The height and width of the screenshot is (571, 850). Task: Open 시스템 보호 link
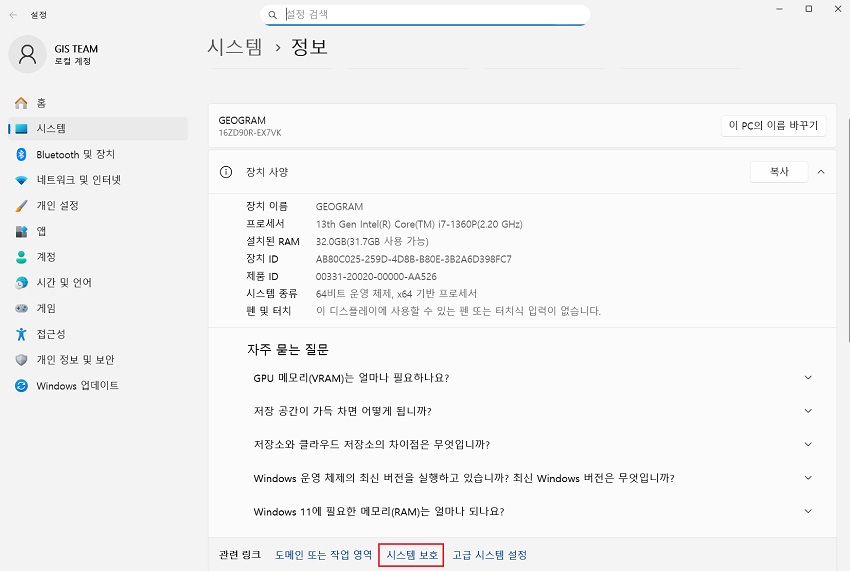pos(412,555)
